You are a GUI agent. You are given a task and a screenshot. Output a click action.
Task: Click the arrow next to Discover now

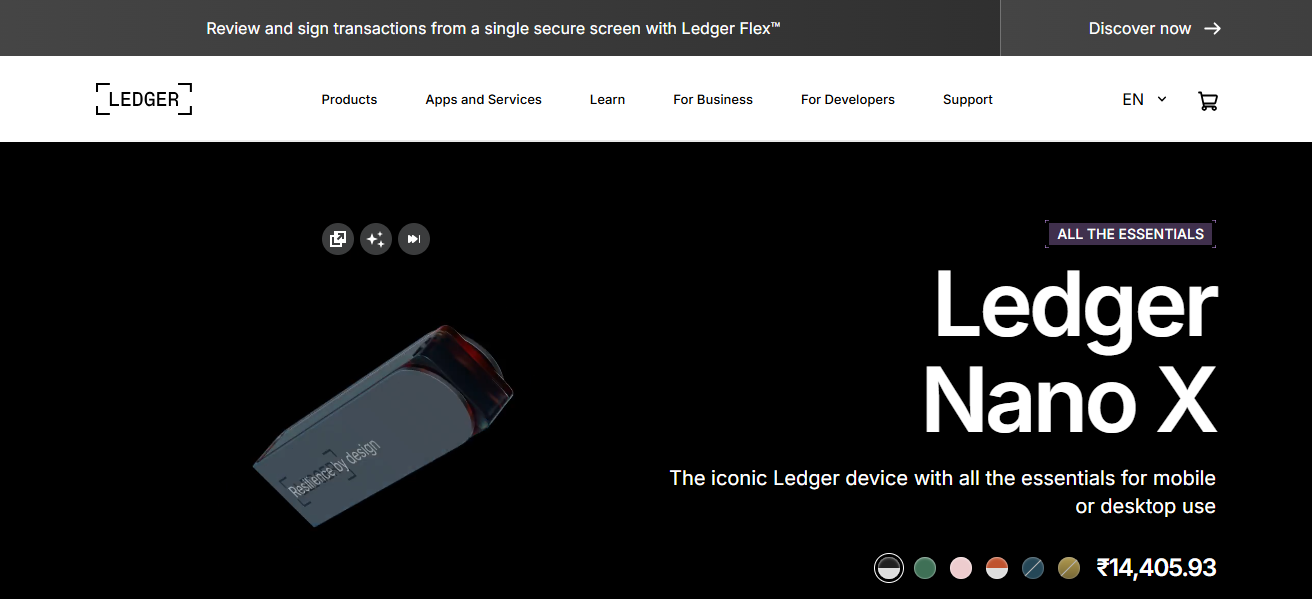(x=1212, y=28)
